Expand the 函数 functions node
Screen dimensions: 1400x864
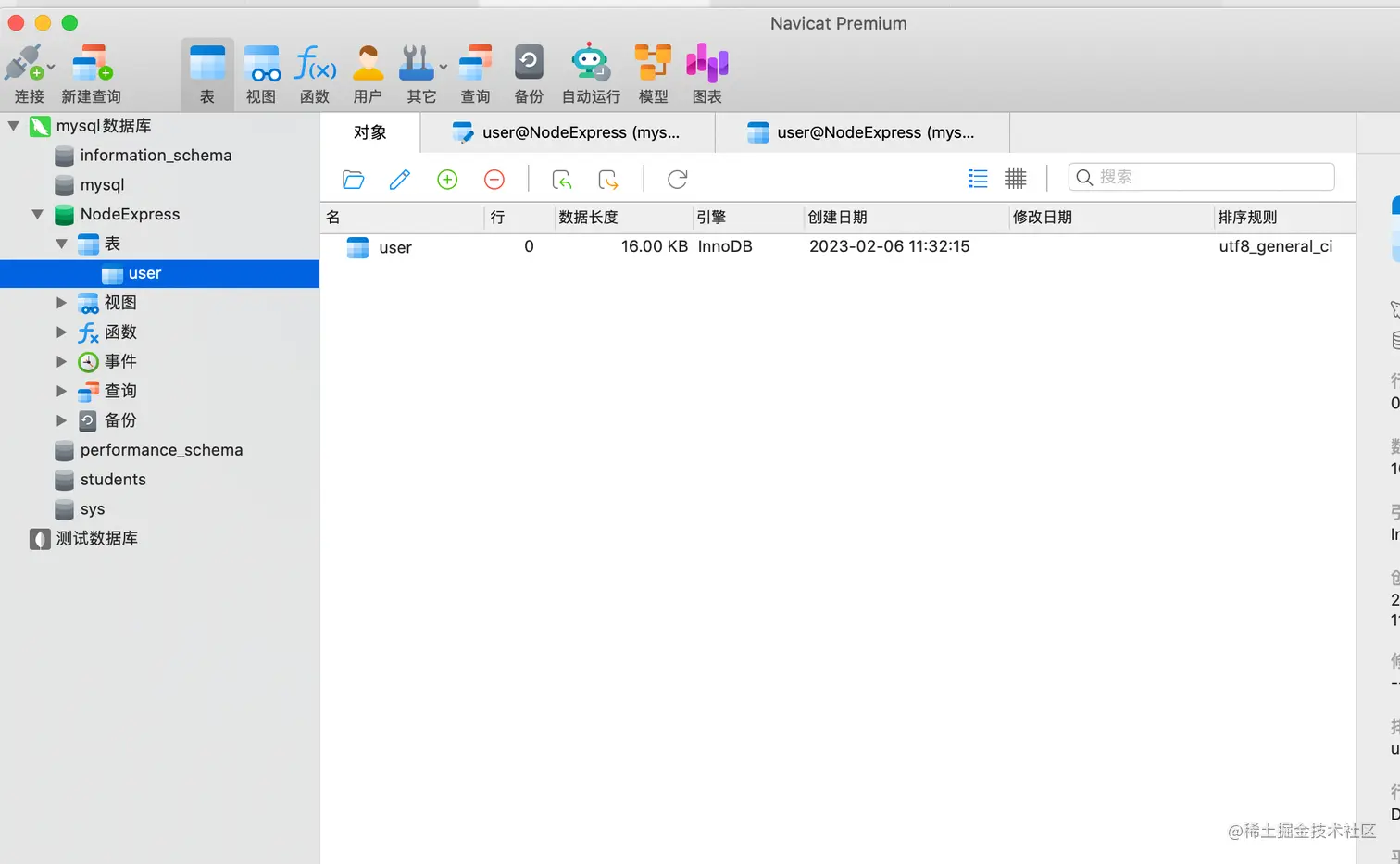click(x=62, y=332)
